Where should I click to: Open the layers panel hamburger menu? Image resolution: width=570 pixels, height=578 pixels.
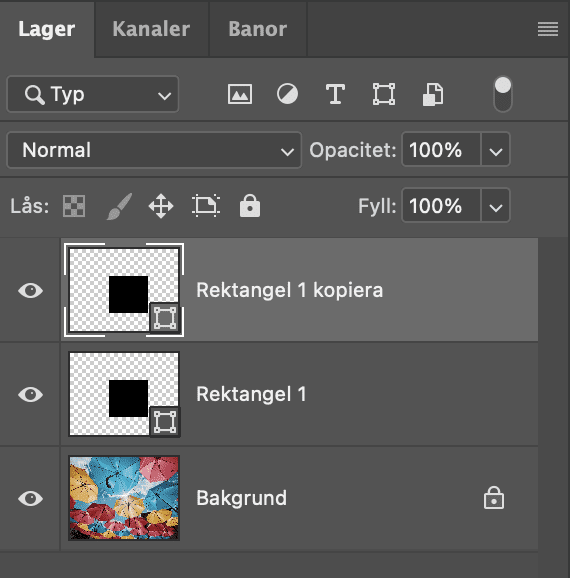pyautogui.click(x=548, y=29)
